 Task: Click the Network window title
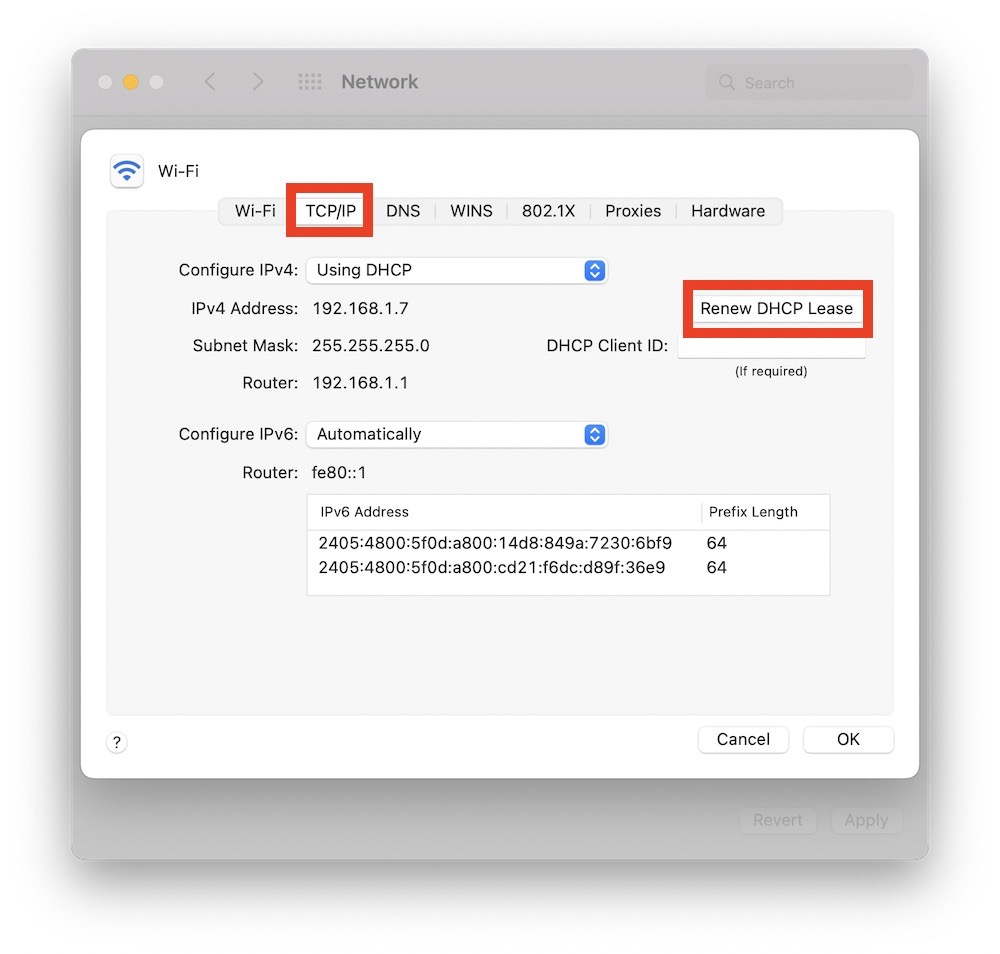point(379,82)
